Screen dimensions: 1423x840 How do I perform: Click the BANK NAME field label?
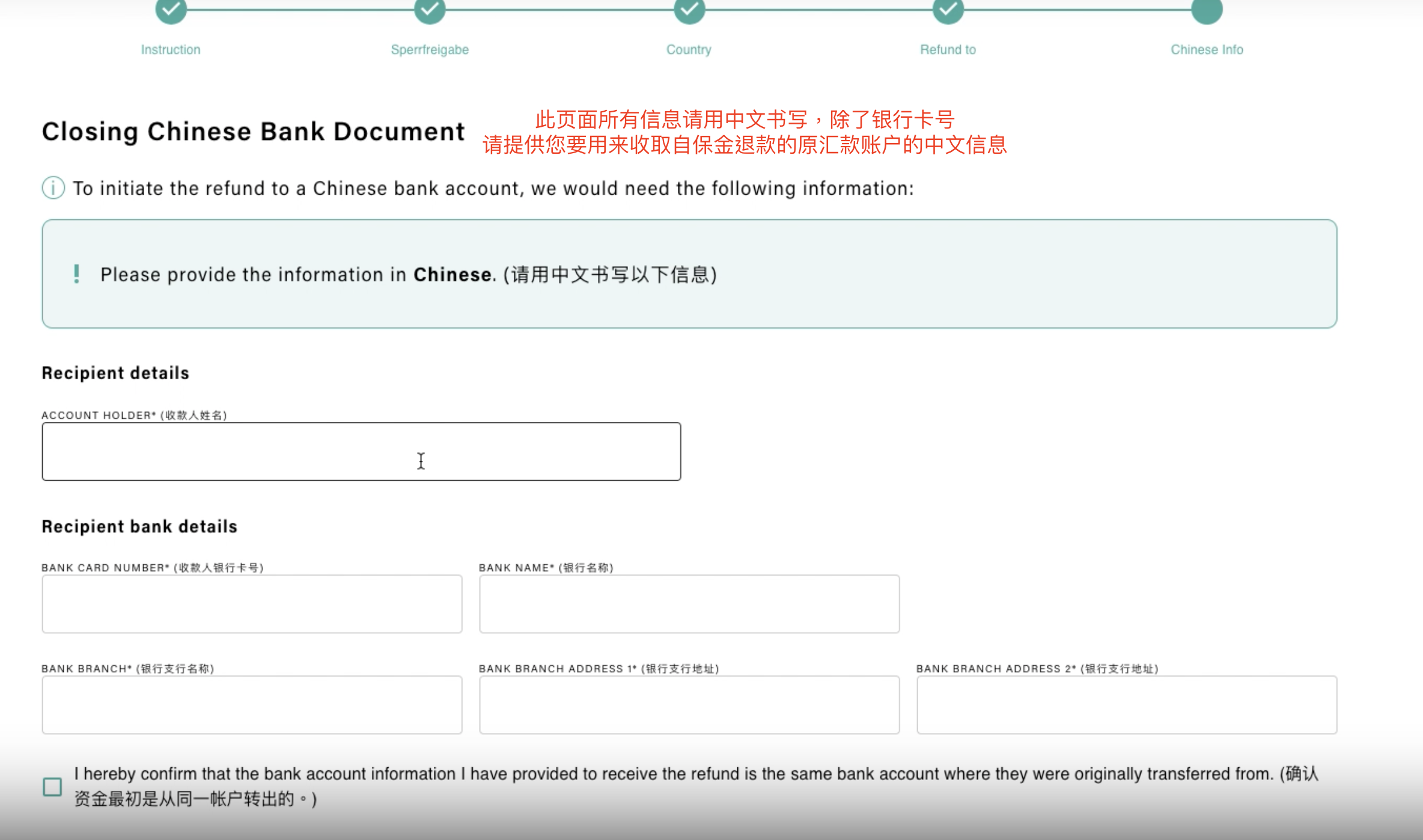tap(546, 568)
